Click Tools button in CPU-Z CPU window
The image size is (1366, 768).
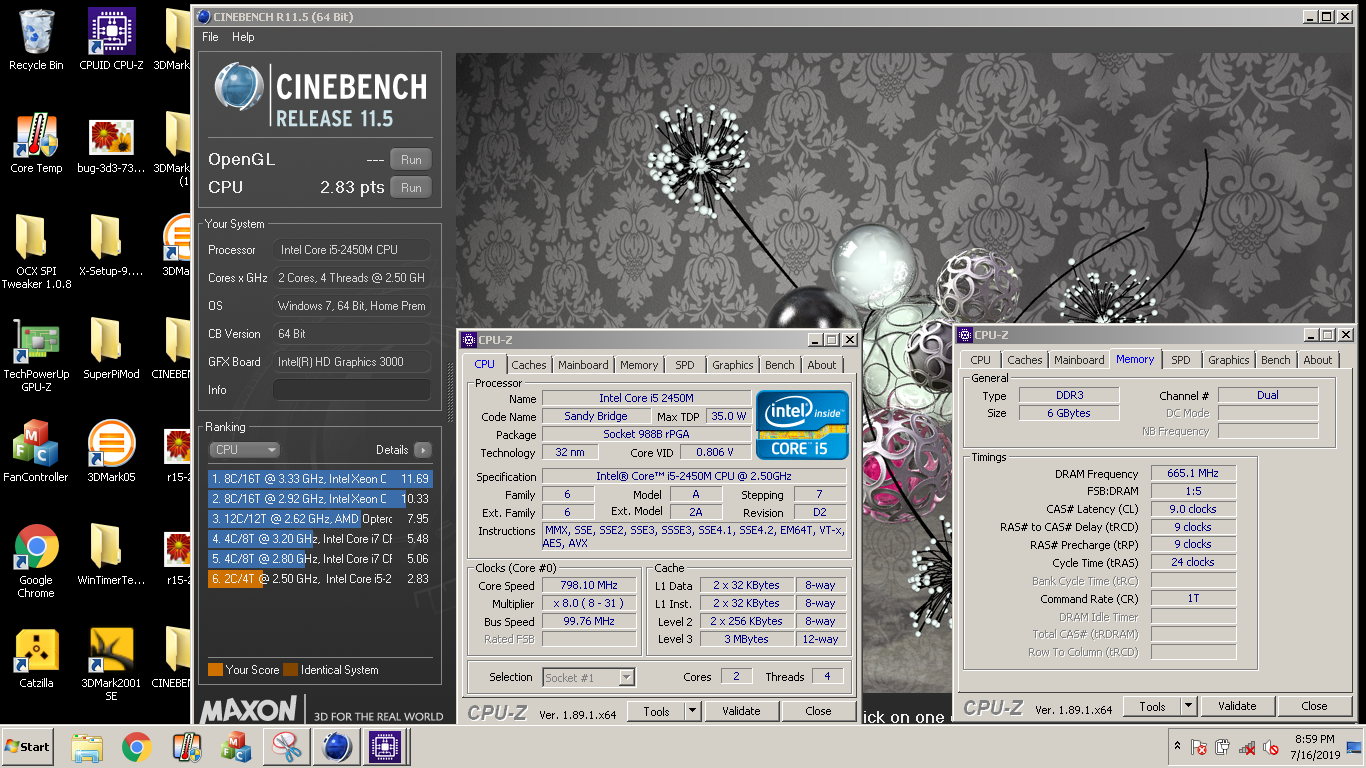[x=656, y=711]
